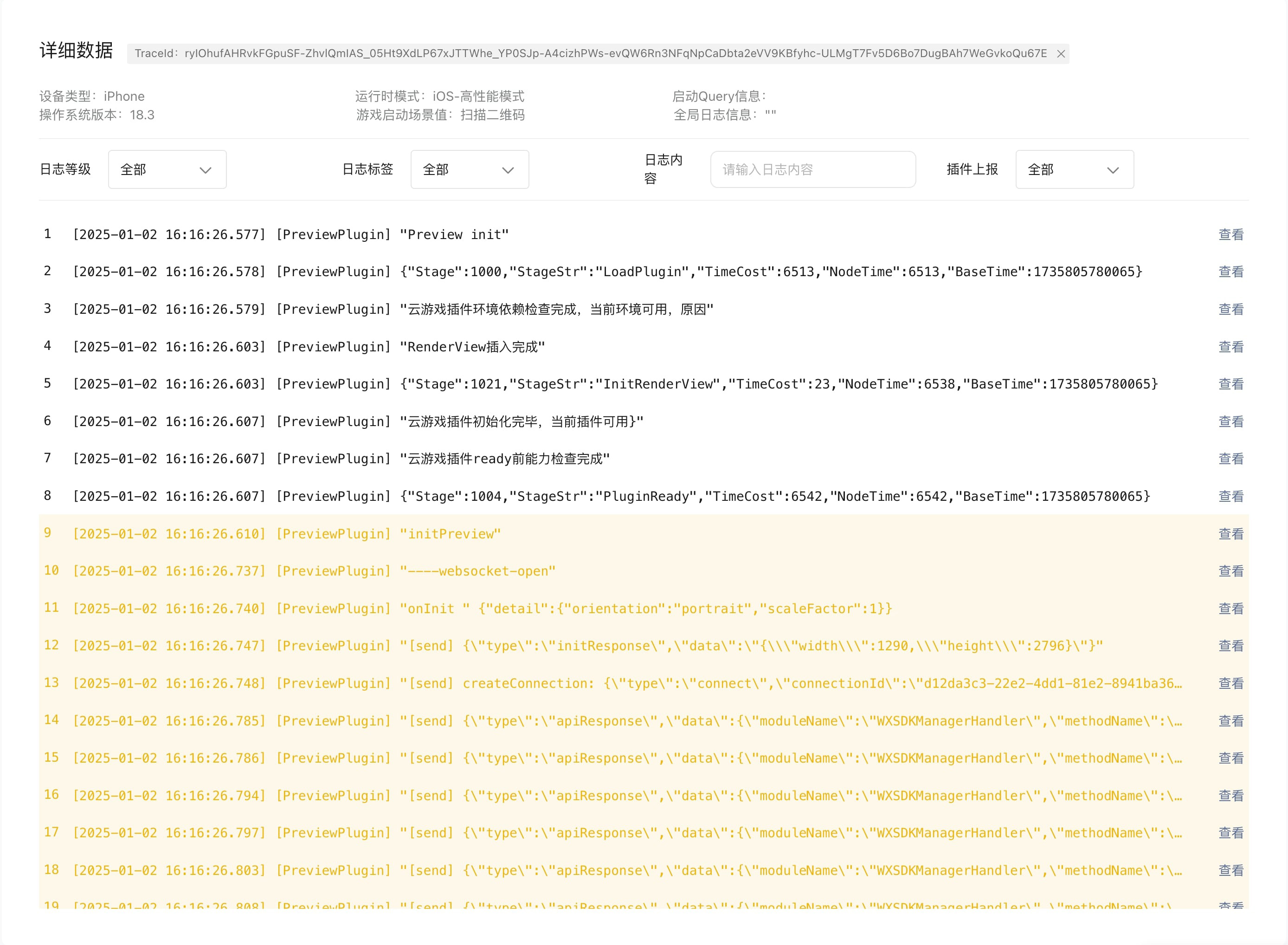Click 操作系统版本 18.3 text

click(97, 115)
